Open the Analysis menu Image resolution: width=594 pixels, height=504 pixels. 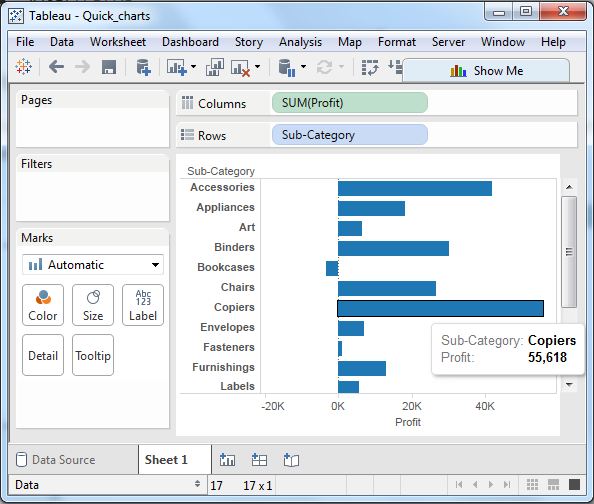click(300, 42)
